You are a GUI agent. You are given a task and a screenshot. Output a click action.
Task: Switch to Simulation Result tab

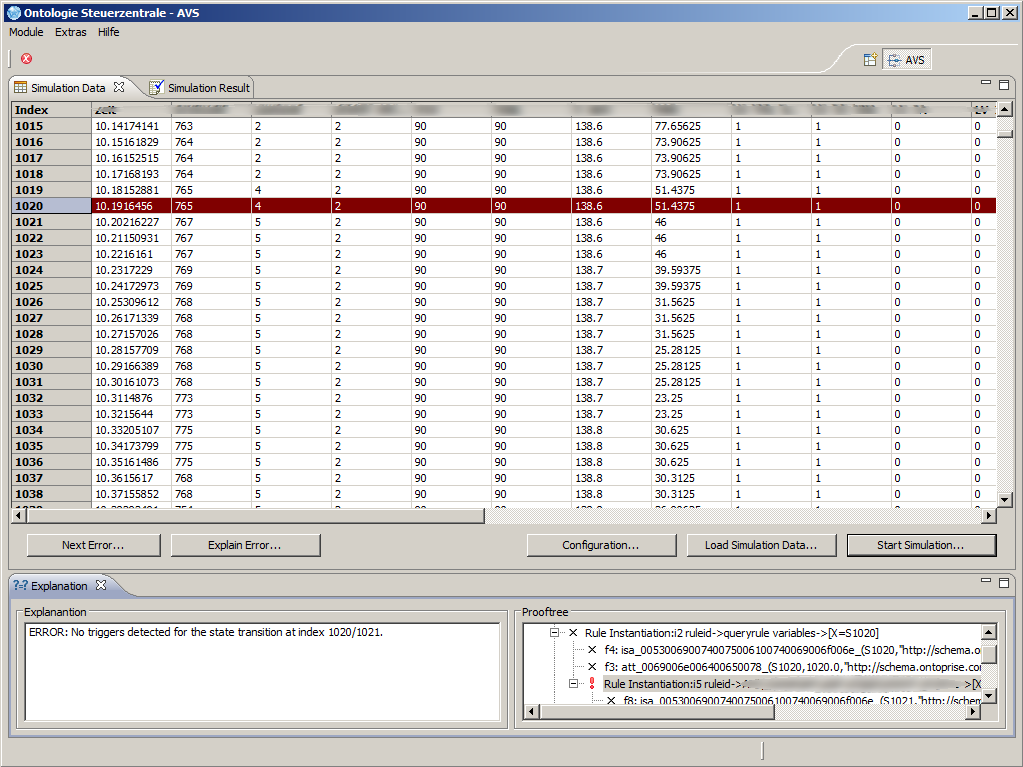click(x=207, y=88)
